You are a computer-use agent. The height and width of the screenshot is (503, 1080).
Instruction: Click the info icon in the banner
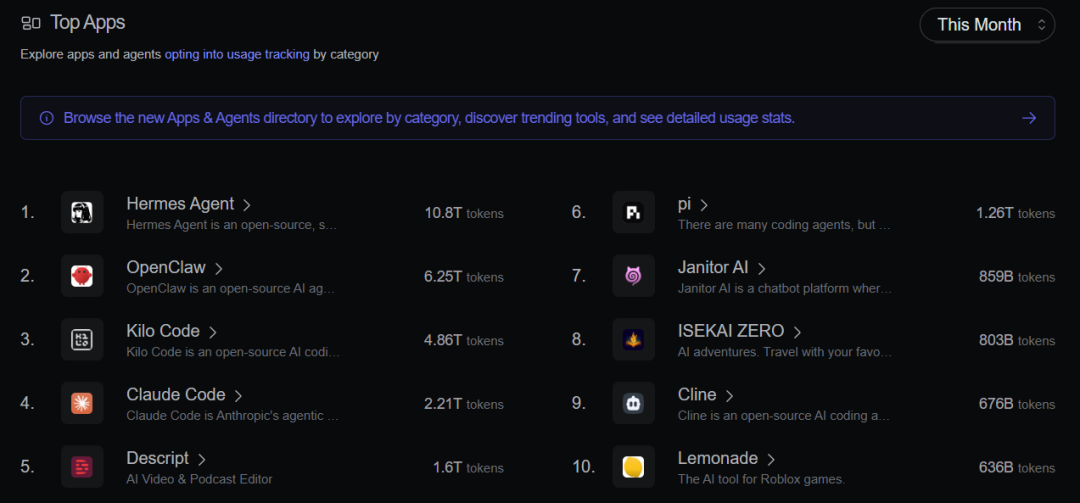47,118
